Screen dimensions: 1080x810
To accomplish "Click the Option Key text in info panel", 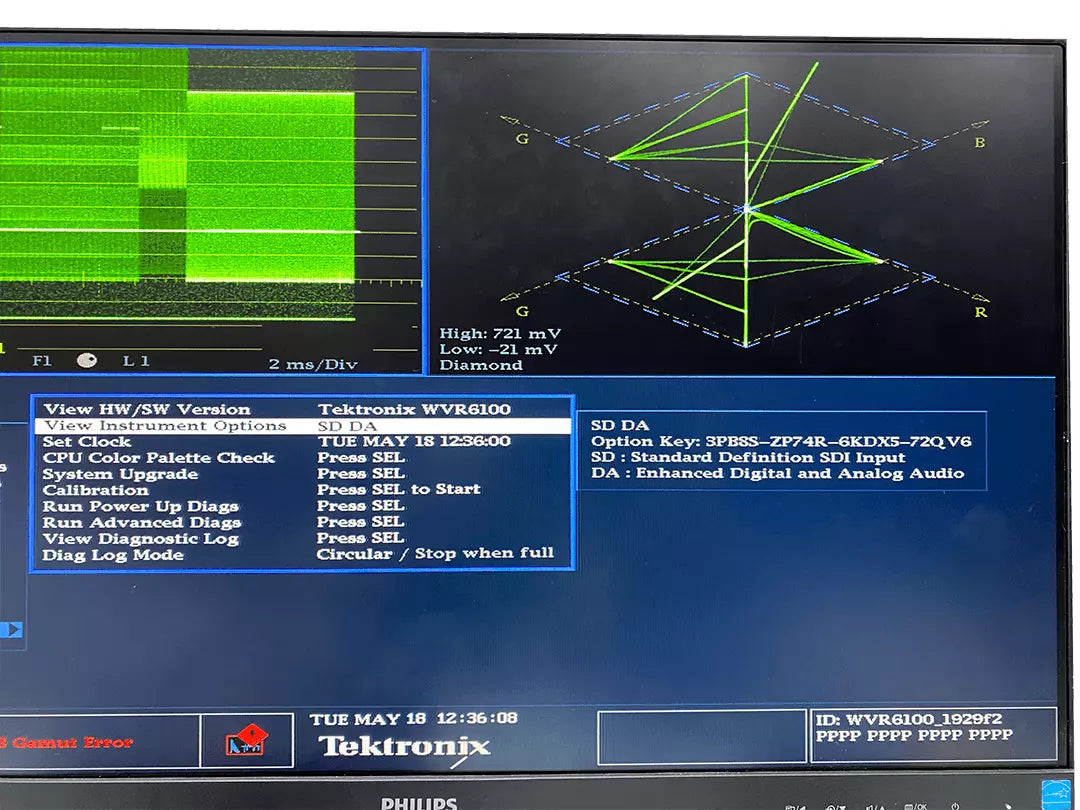I will [x=780, y=441].
